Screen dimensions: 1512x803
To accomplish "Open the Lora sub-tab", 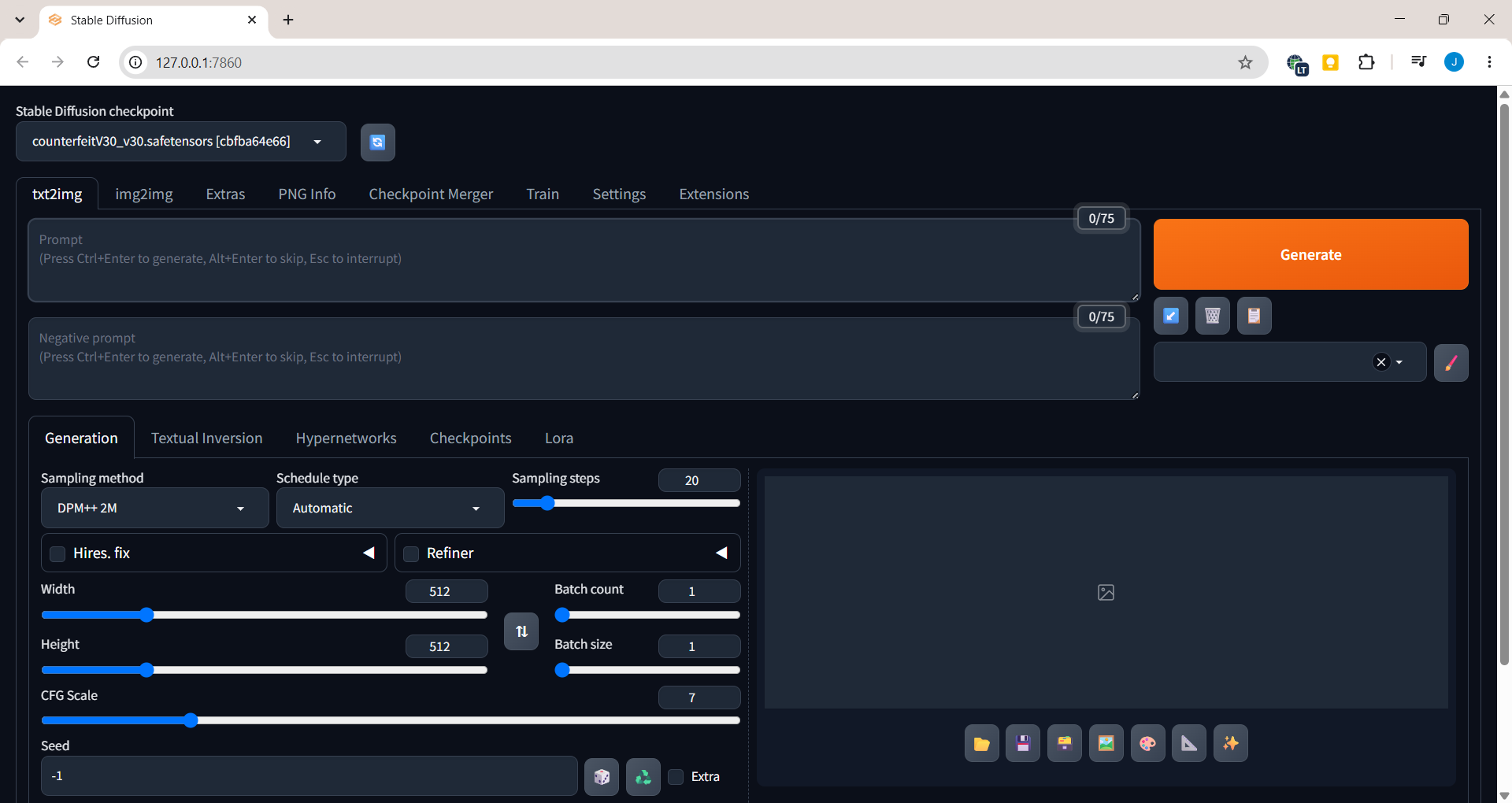I will tap(559, 438).
